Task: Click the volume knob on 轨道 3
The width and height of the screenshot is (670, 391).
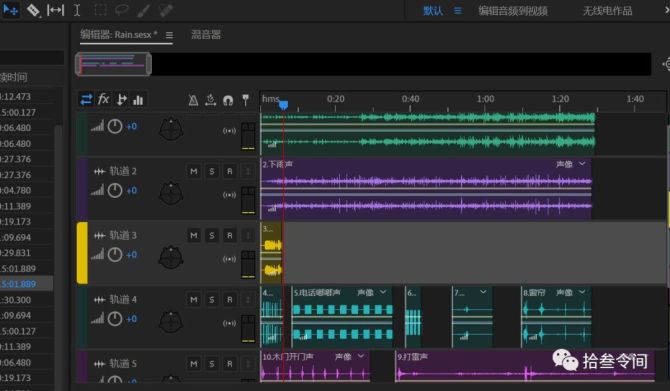Action: [x=115, y=255]
